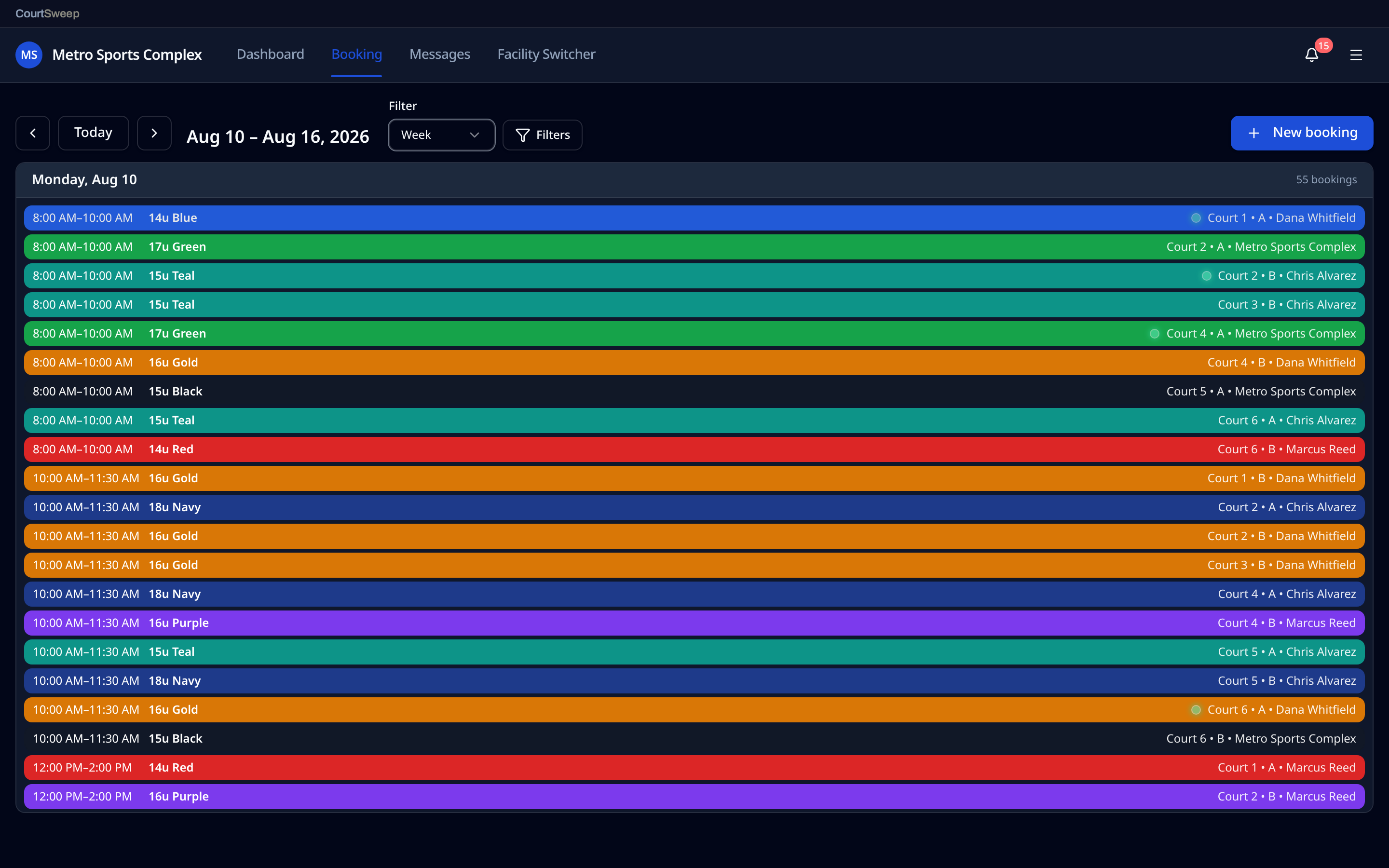Open 10:00 AM 16u Purple Court 4 B booking

coord(694,624)
